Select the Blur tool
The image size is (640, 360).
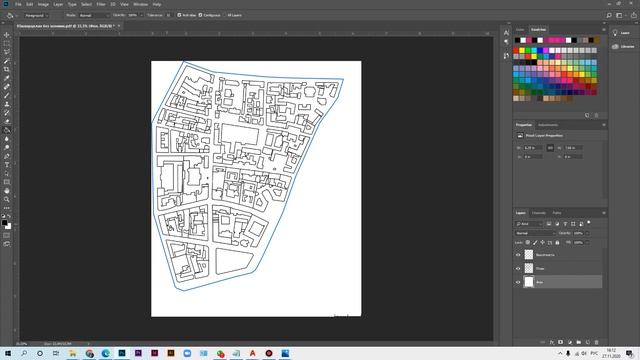(x=7, y=139)
